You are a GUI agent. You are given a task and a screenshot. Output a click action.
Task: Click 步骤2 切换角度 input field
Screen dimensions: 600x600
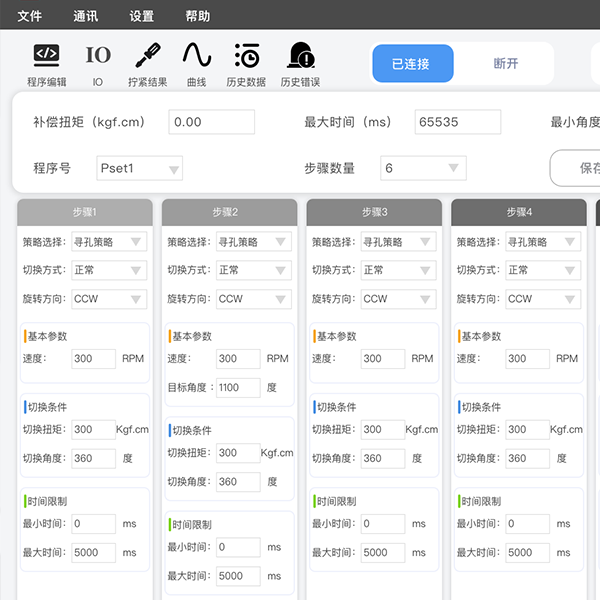tap(238, 482)
